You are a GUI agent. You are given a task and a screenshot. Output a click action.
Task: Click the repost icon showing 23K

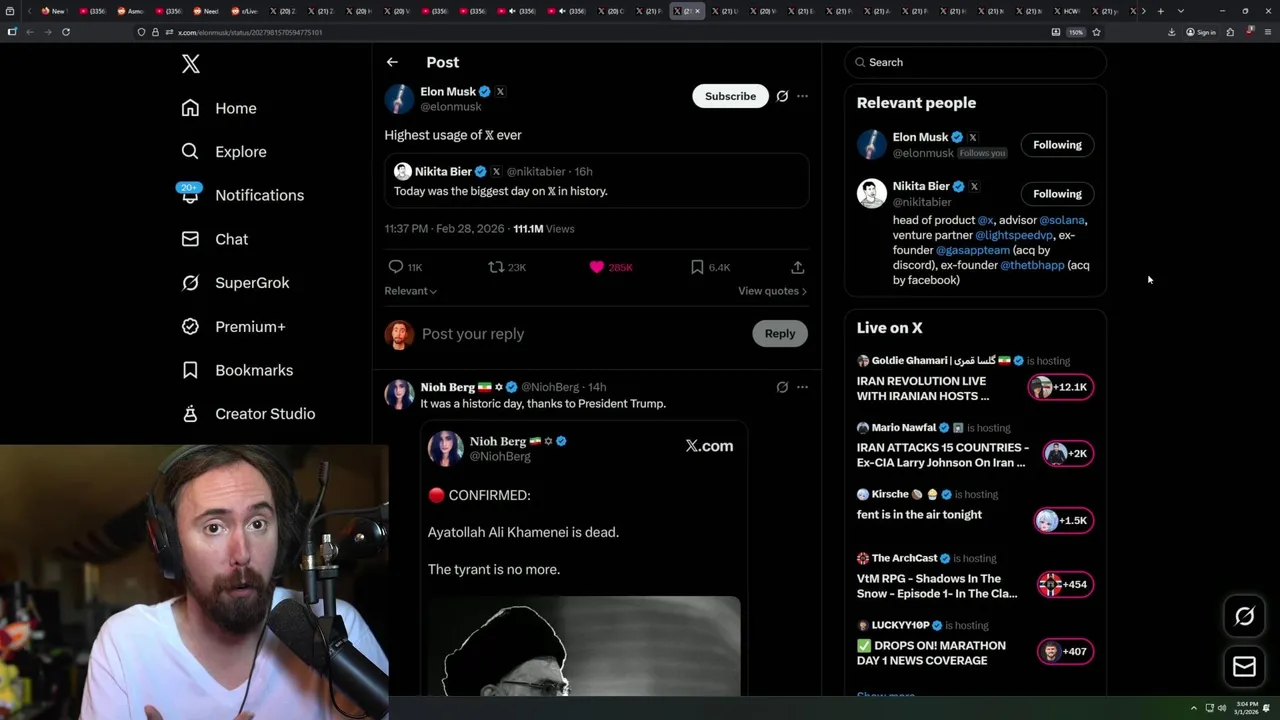pyautogui.click(x=496, y=267)
